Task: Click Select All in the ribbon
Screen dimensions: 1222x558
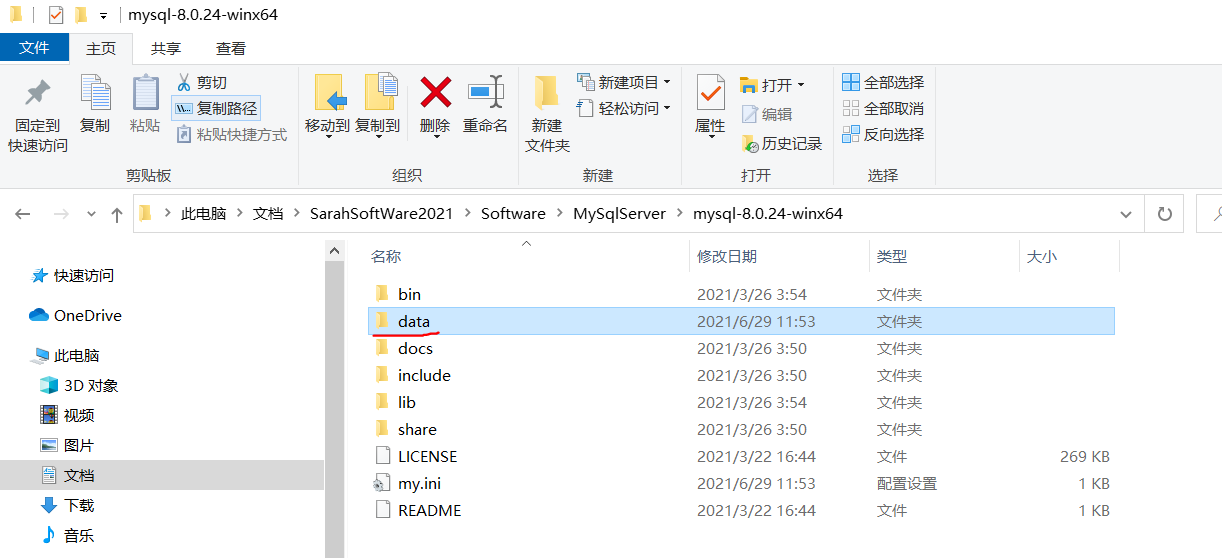Action: coord(883,82)
